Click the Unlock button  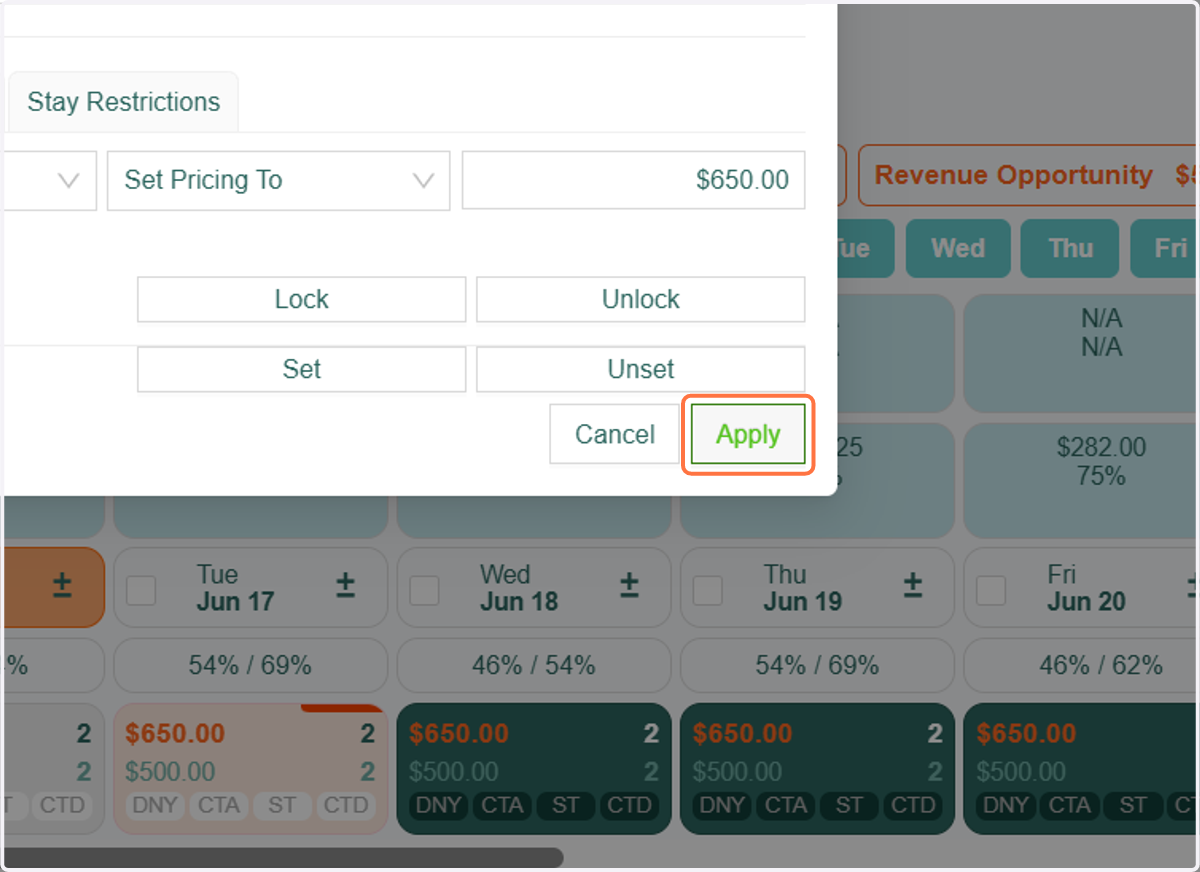click(640, 299)
